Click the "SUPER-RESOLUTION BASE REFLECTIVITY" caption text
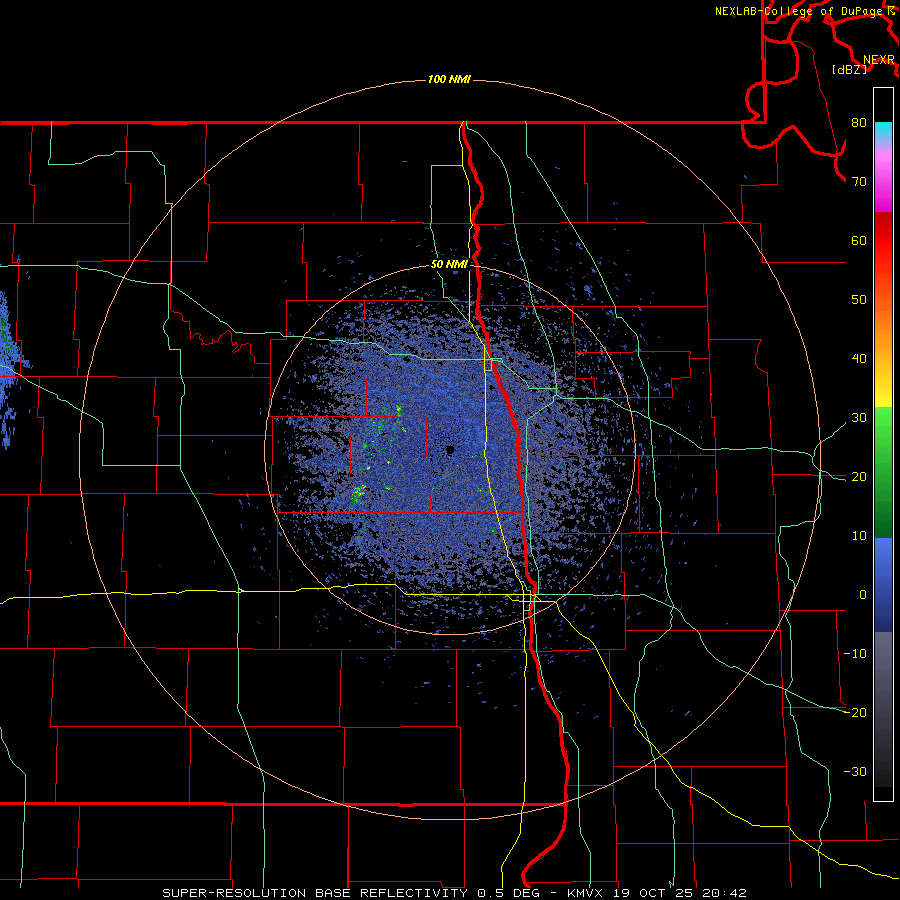The height and width of the screenshot is (900, 900). [x=315, y=893]
